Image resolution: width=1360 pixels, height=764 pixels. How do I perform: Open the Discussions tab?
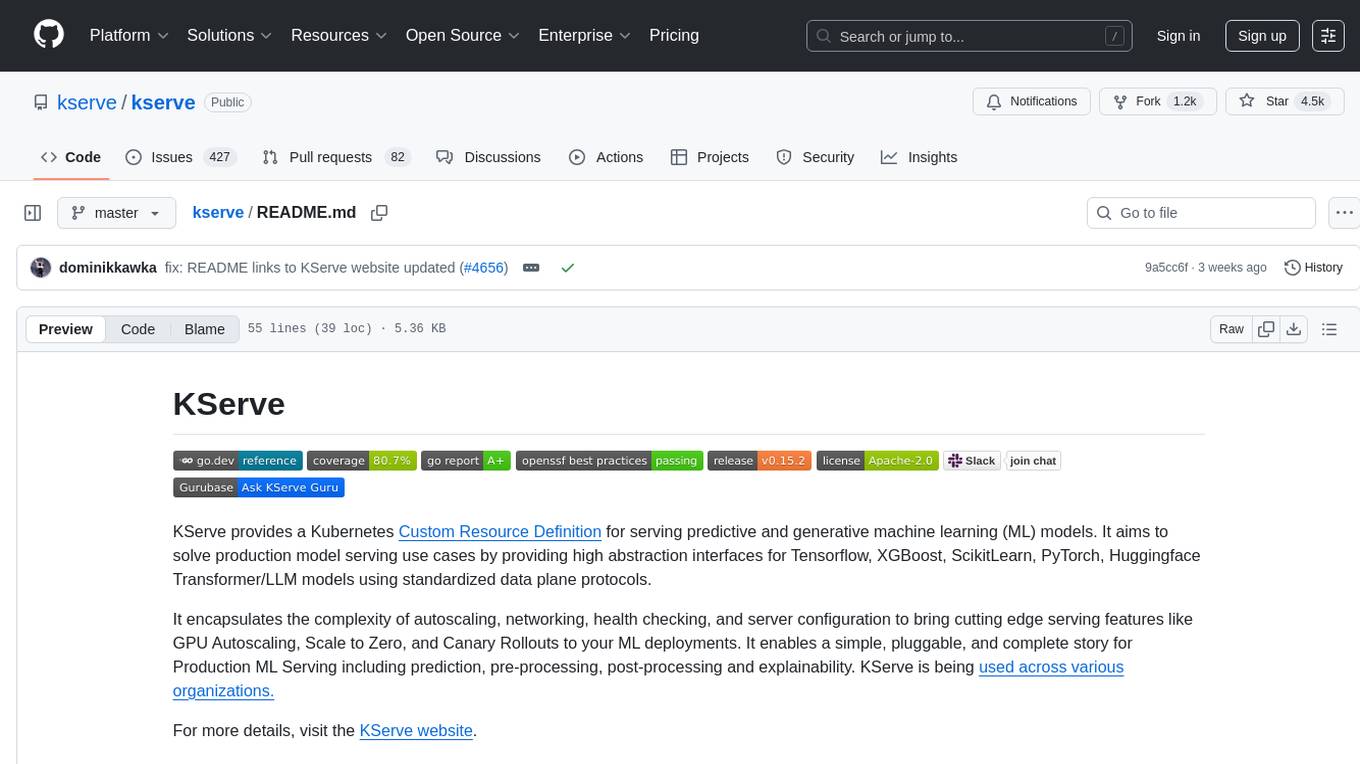(x=489, y=157)
